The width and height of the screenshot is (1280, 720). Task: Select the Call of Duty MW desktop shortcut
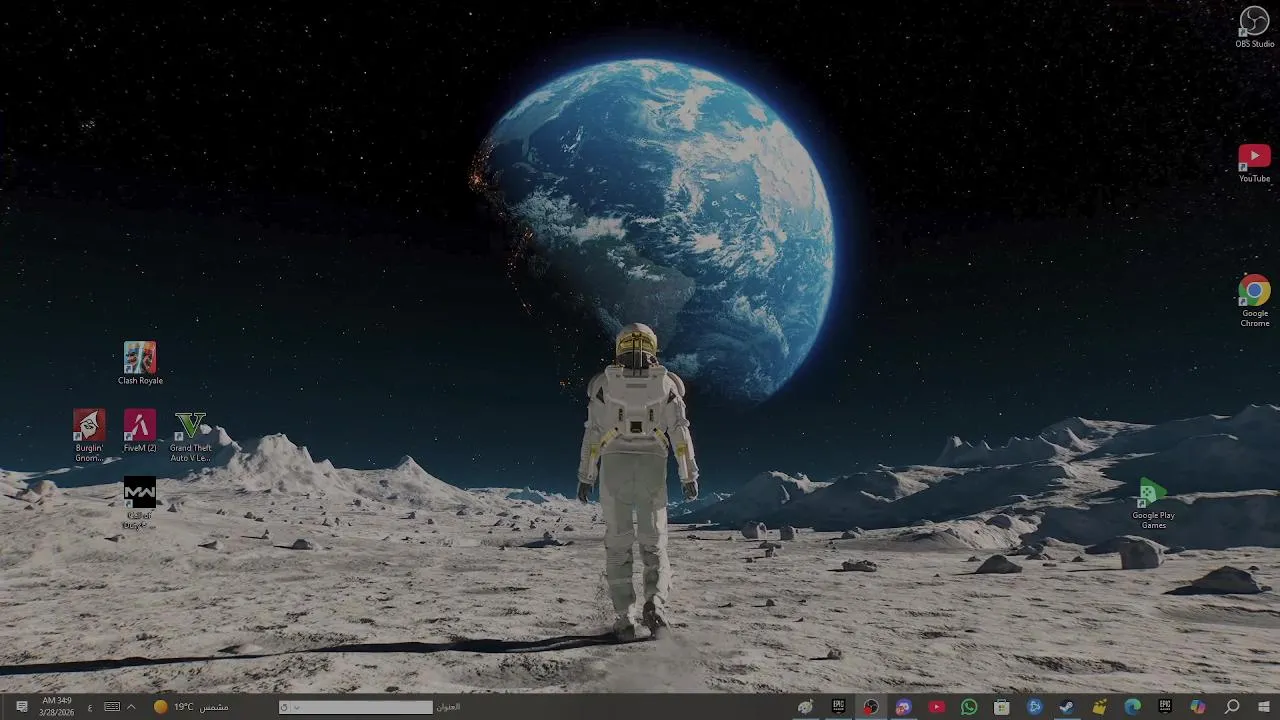point(140,503)
